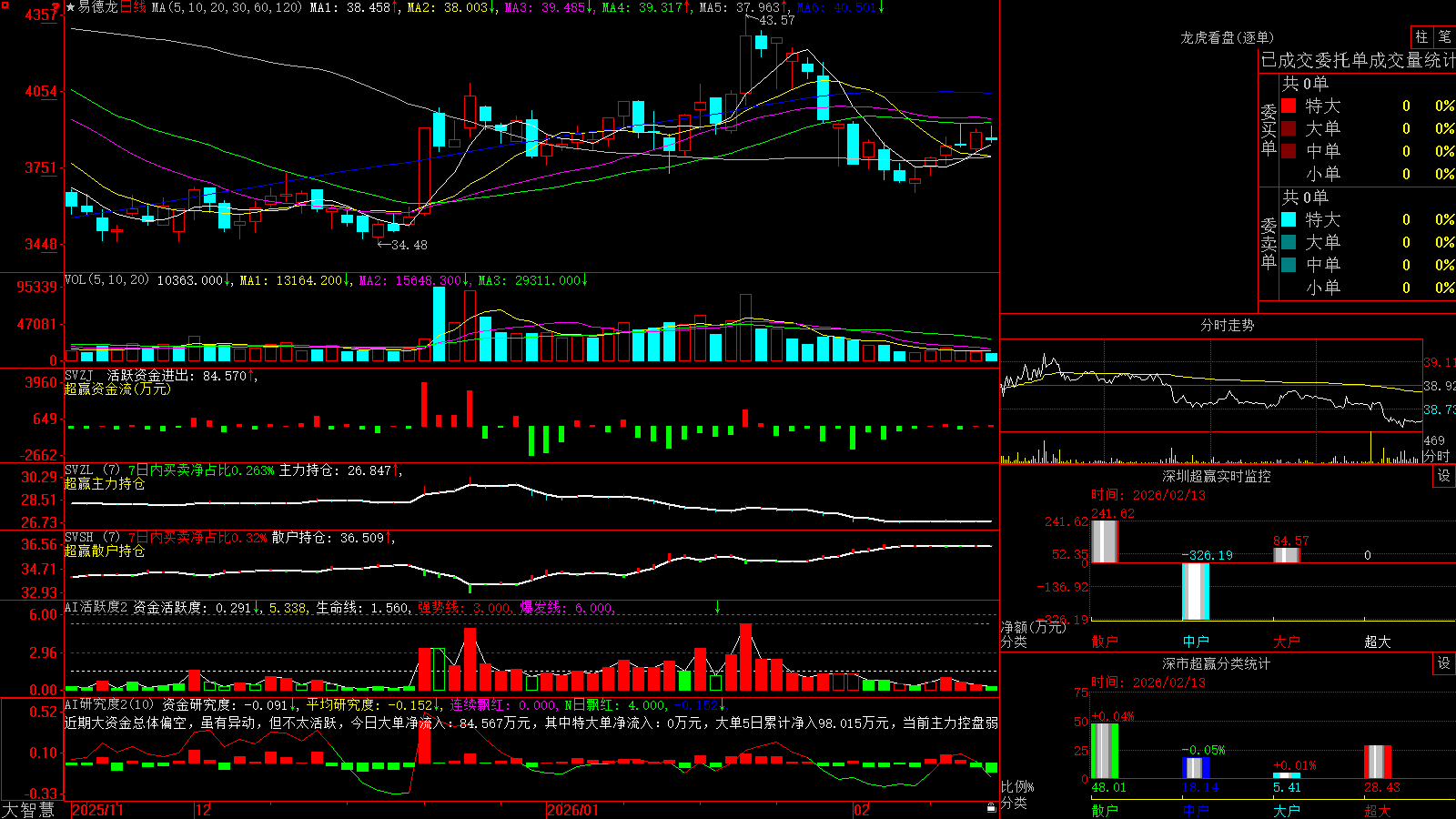The width and height of the screenshot is (1456, 819).
Task: Select the 日线 period label
Action: point(133,7)
